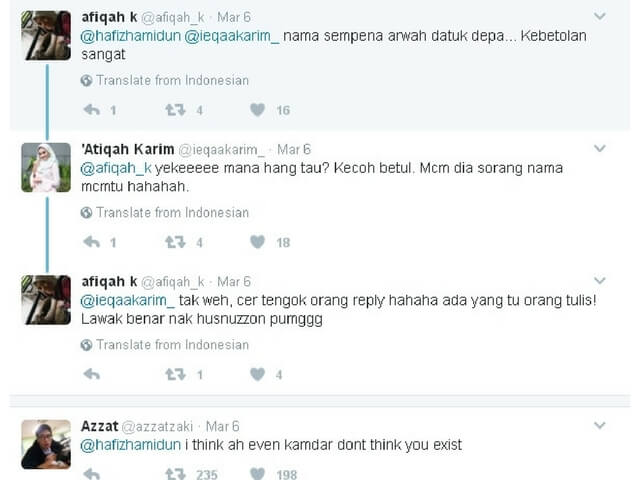
Task: Open the @hafizhamidun mention in Azzat's tweet
Action: pos(131,445)
